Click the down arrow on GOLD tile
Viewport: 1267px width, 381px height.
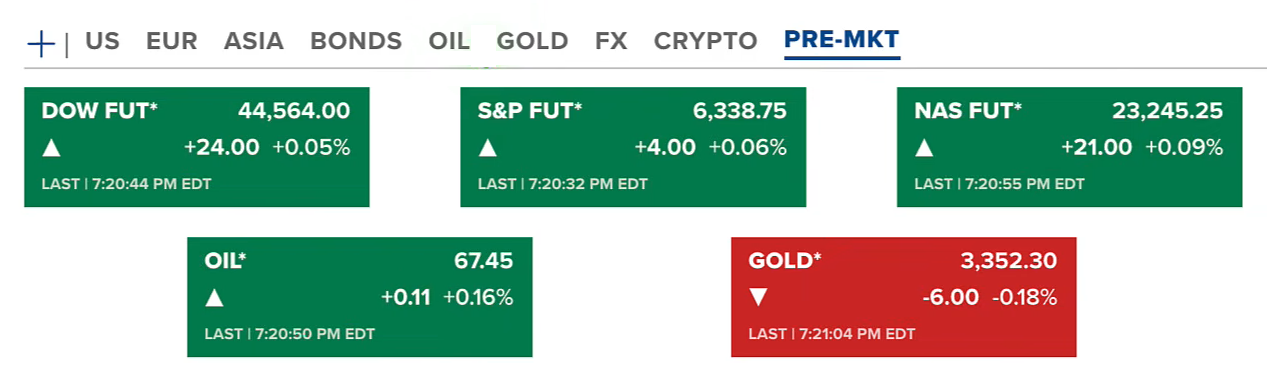click(758, 298)
